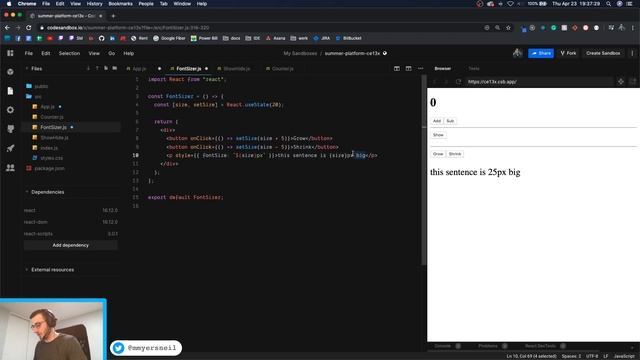The width and height of the screenshot is (640, 360).
Task: Click the Sub button in the preview
Action: tap(450, 121)
